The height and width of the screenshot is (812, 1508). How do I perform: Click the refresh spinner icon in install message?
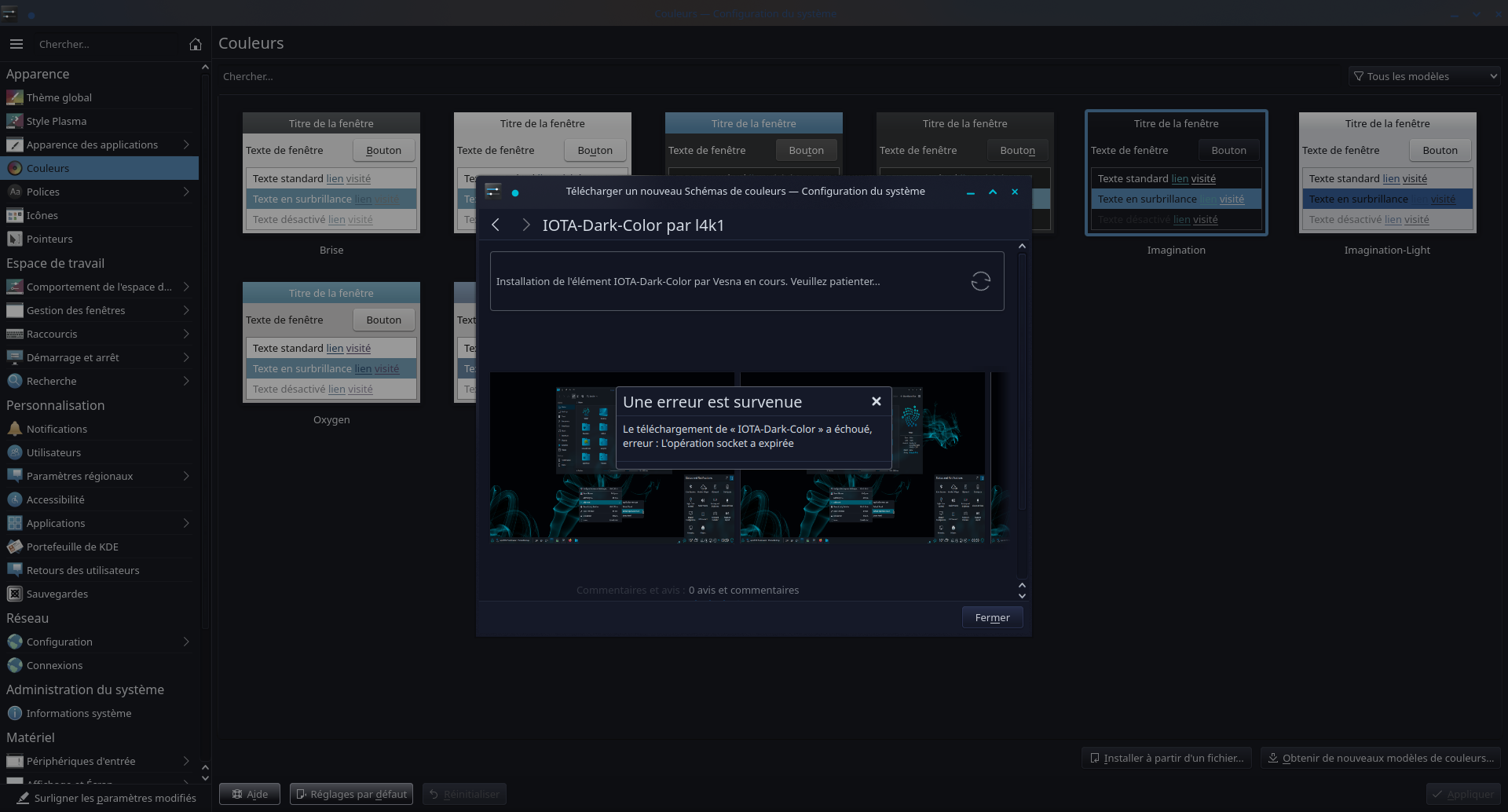(x=980, y=281)
